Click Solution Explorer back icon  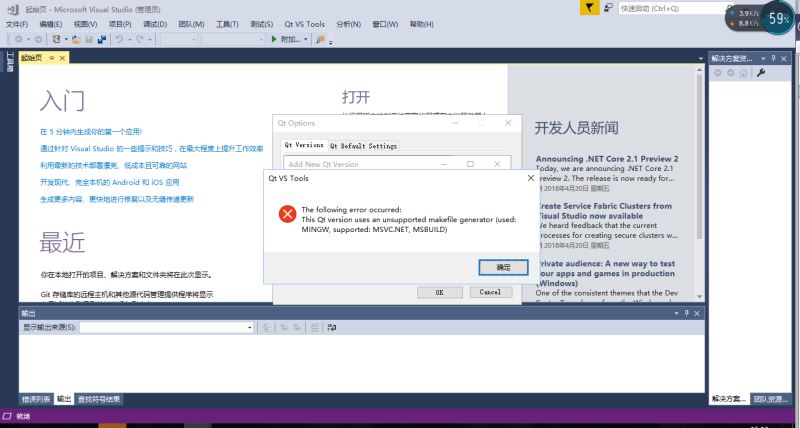pos(718,73)
